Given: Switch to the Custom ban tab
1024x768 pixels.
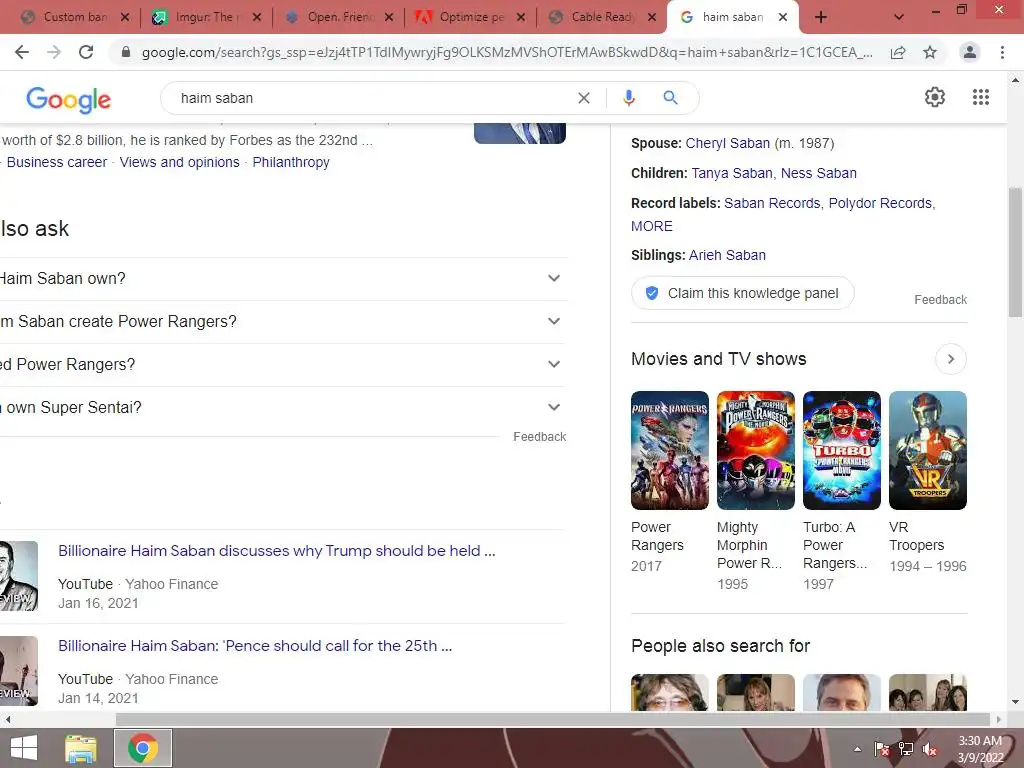Looking at the screenshot, I should coord(74,17).
